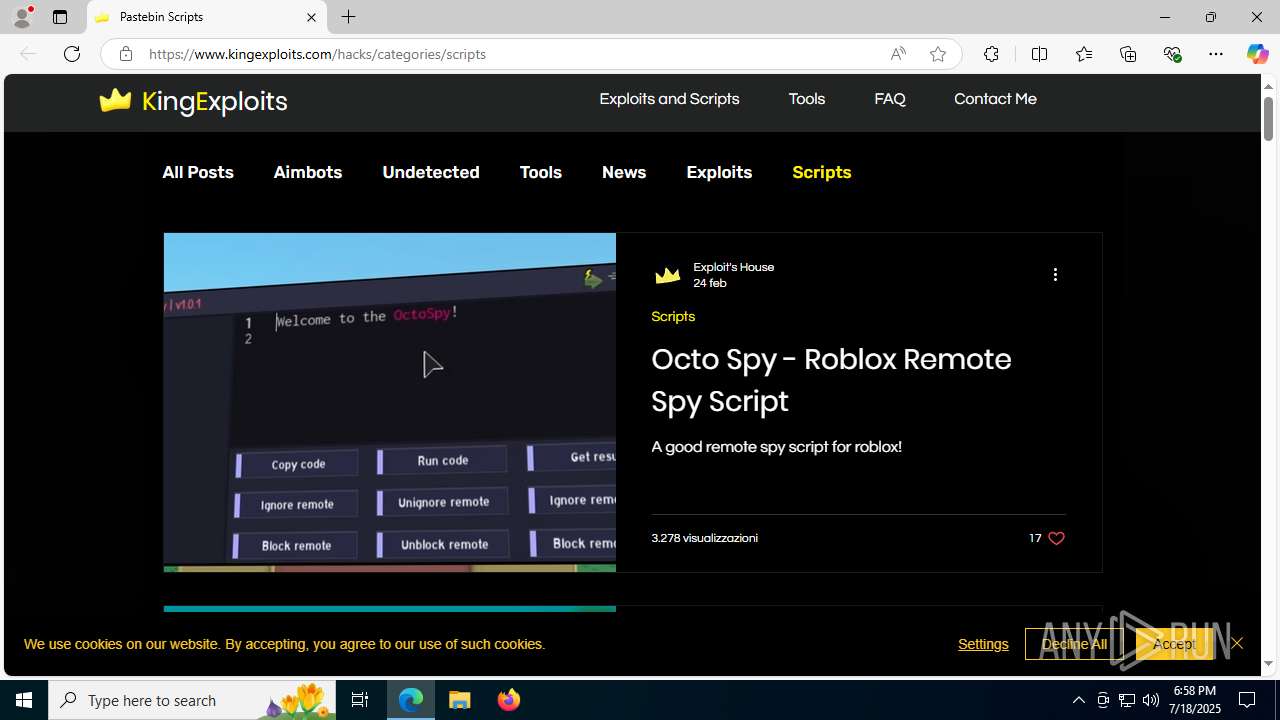Select the News category
This screenshot has height=720, width=1280.
pos(624,172)
